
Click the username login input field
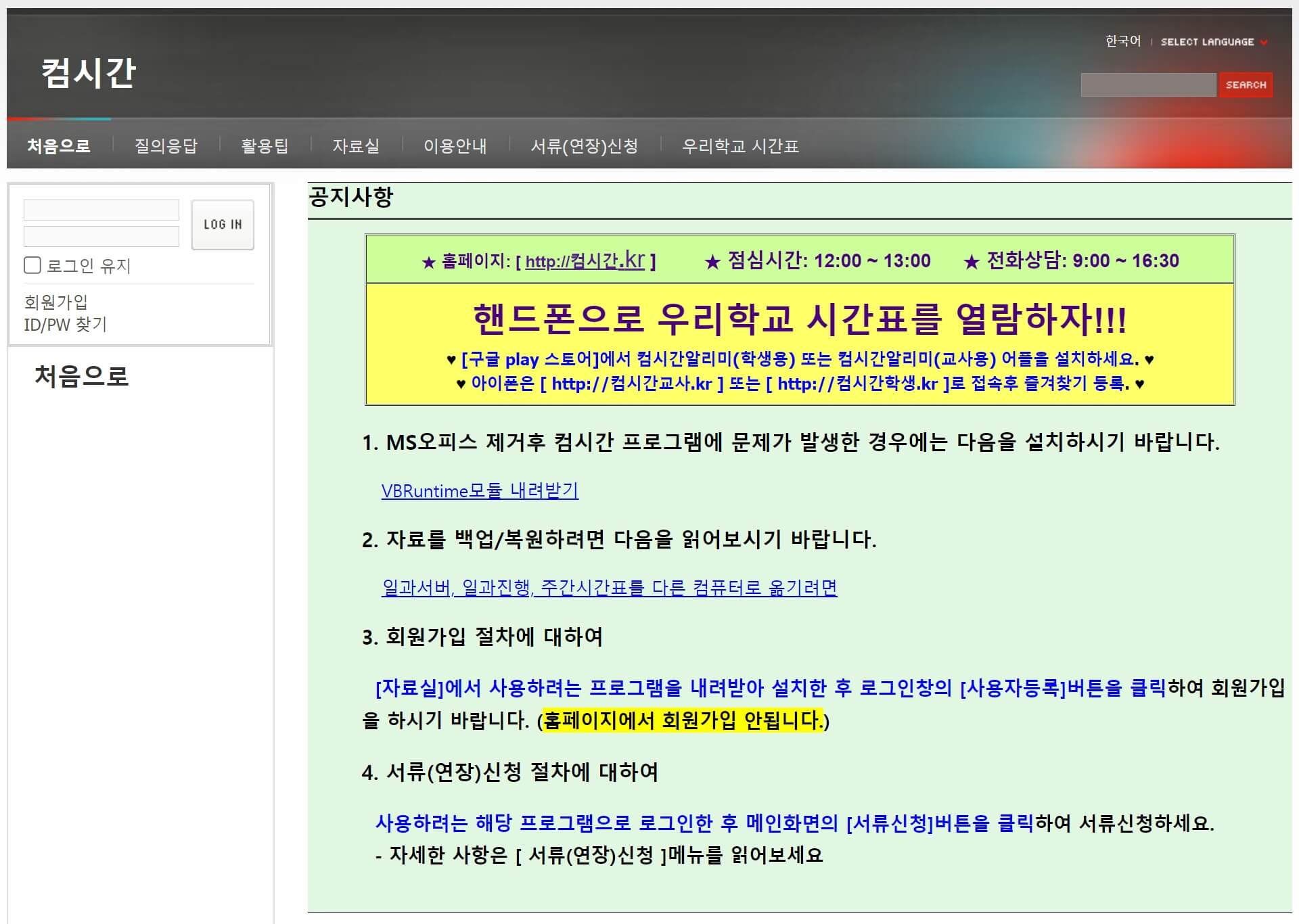[x=101, y=210]
